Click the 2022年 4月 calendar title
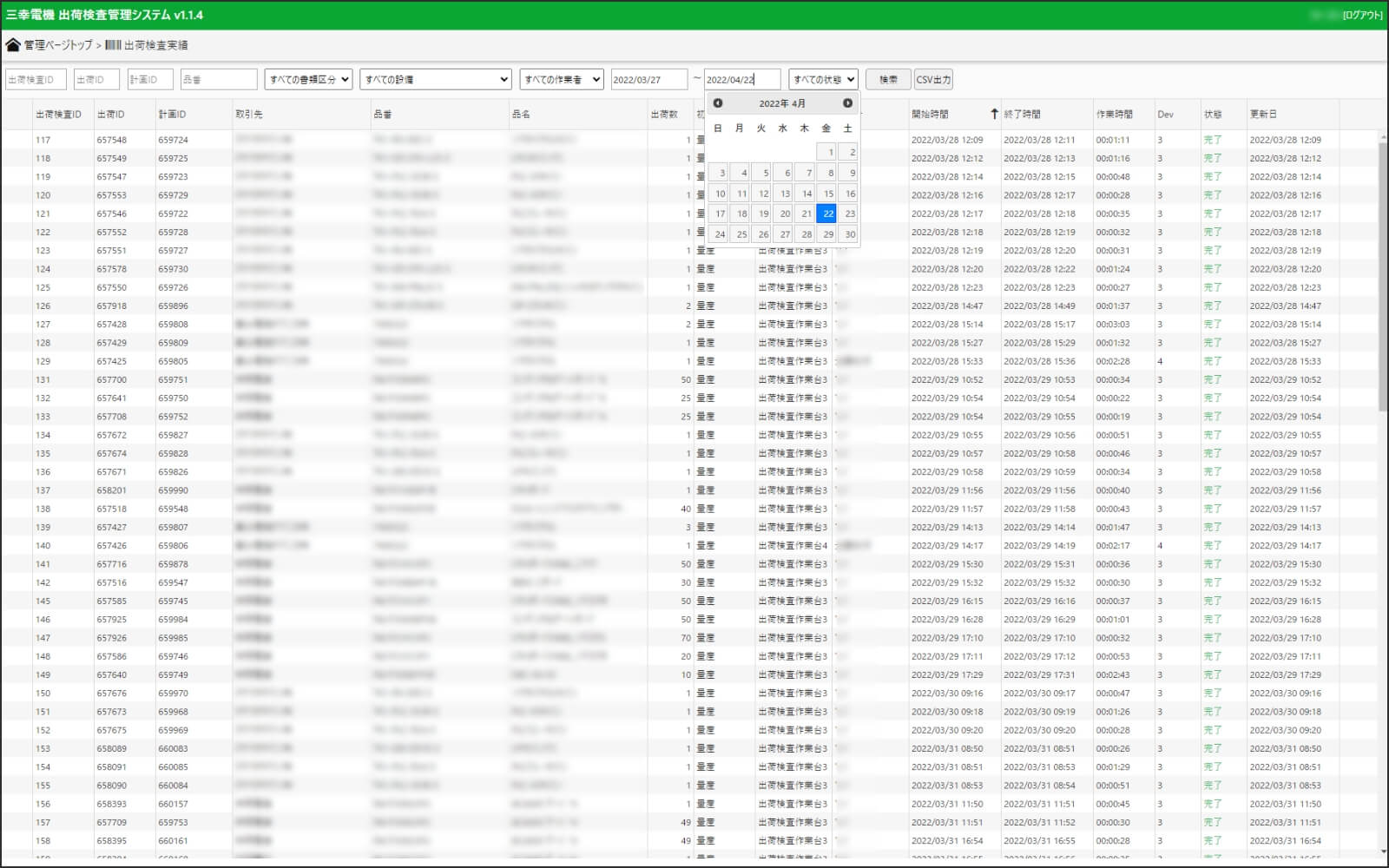 (782, 103)
